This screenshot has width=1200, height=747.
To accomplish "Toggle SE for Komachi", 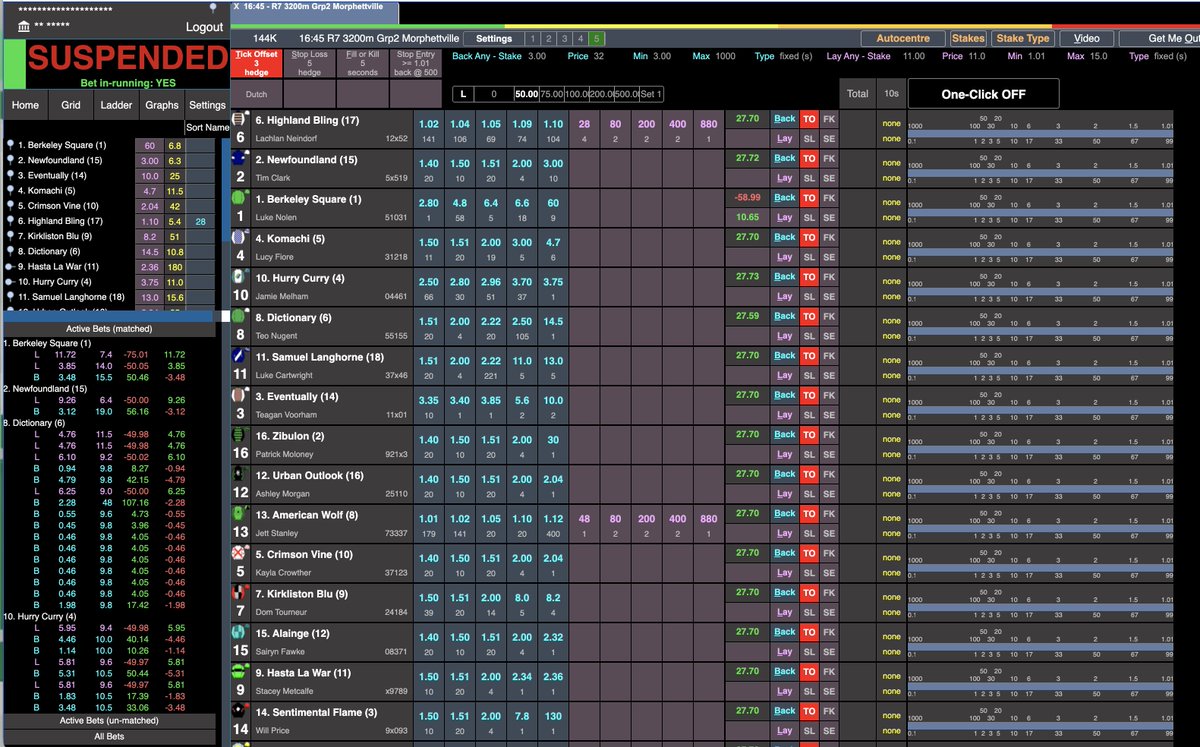I will tap(829, 257).
